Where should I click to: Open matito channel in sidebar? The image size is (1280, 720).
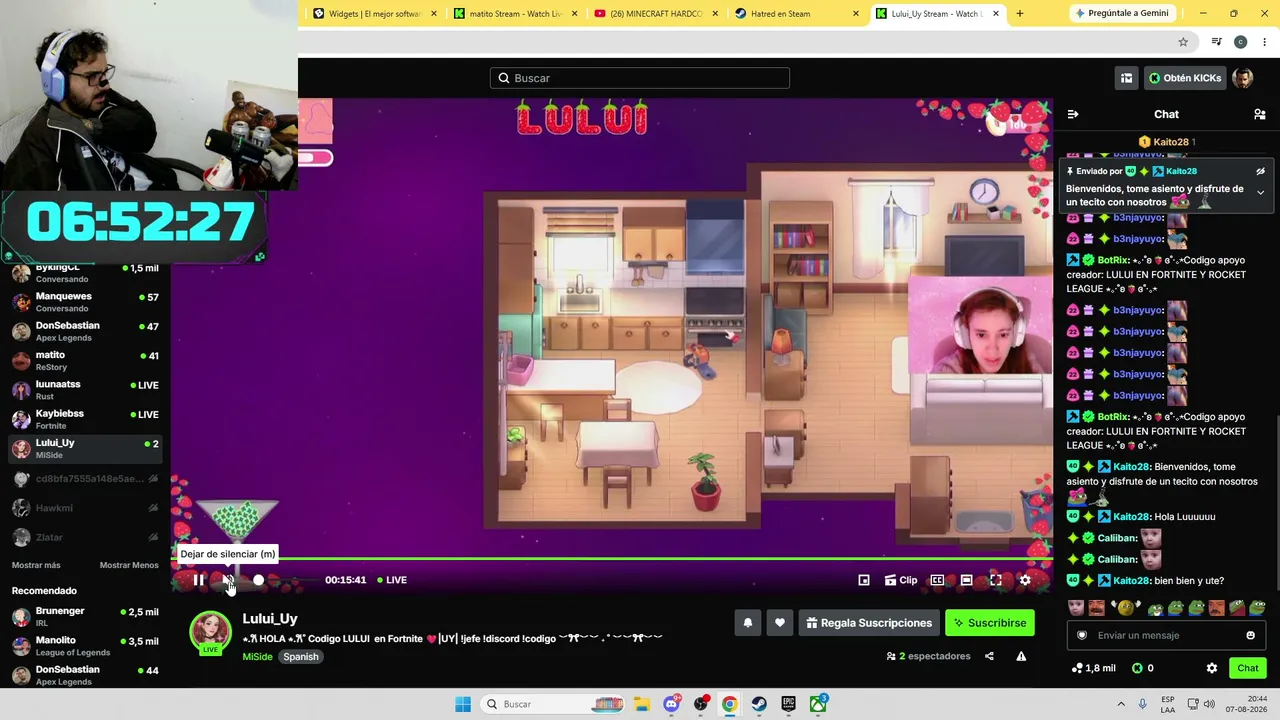85,360
